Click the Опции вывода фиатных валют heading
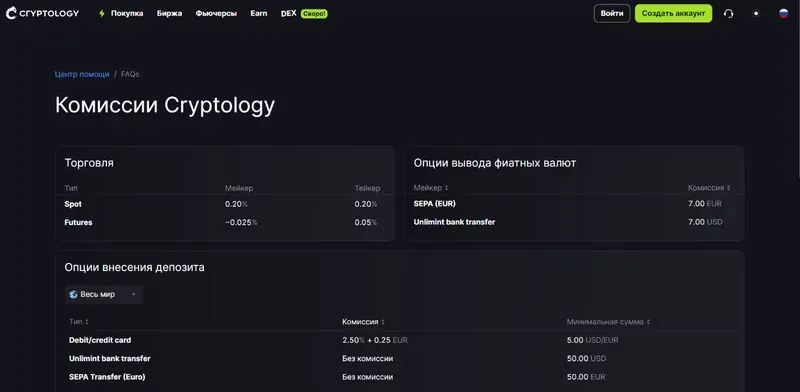 495,163
